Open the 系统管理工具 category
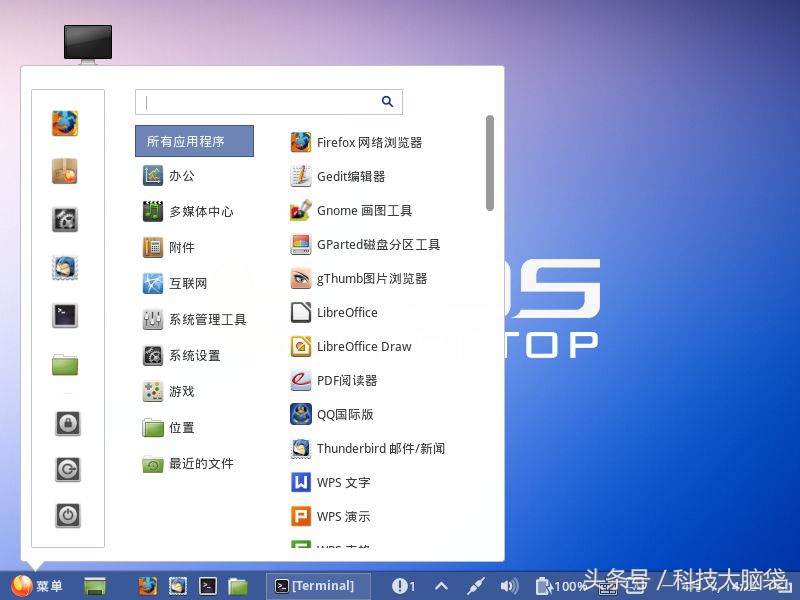Viewport: 800px width, 600px height. coord(194,319)
